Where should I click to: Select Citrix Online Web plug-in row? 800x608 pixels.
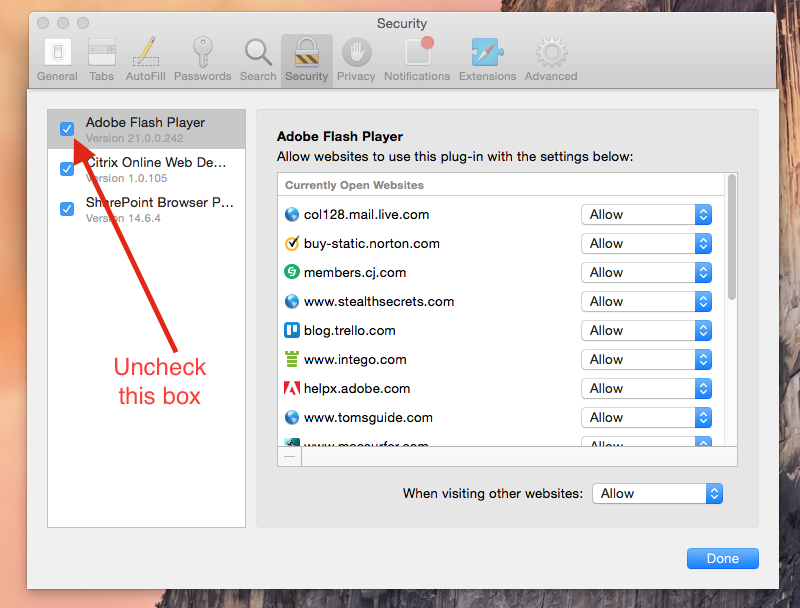click(x=146, y=169)
